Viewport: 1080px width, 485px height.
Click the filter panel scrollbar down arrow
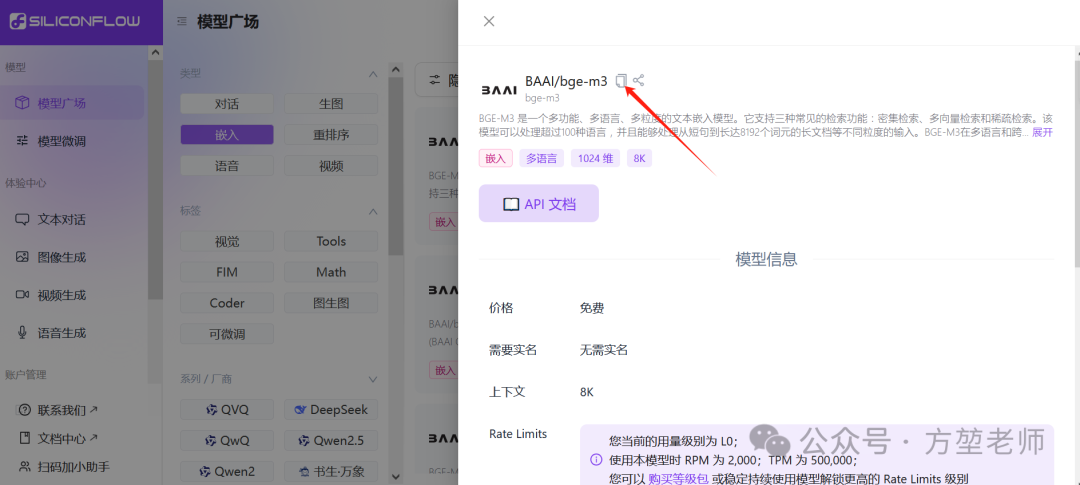click(395, 476)
